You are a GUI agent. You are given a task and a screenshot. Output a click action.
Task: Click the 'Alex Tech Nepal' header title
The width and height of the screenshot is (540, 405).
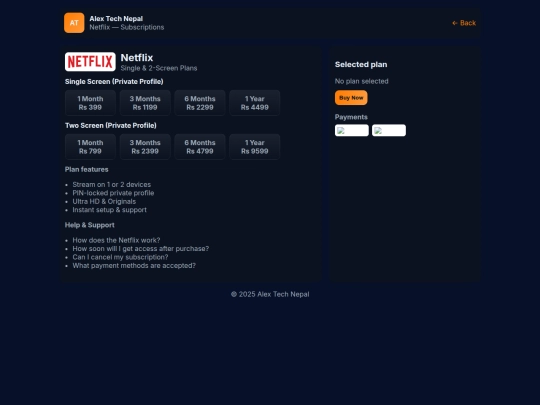click(116, 19)
